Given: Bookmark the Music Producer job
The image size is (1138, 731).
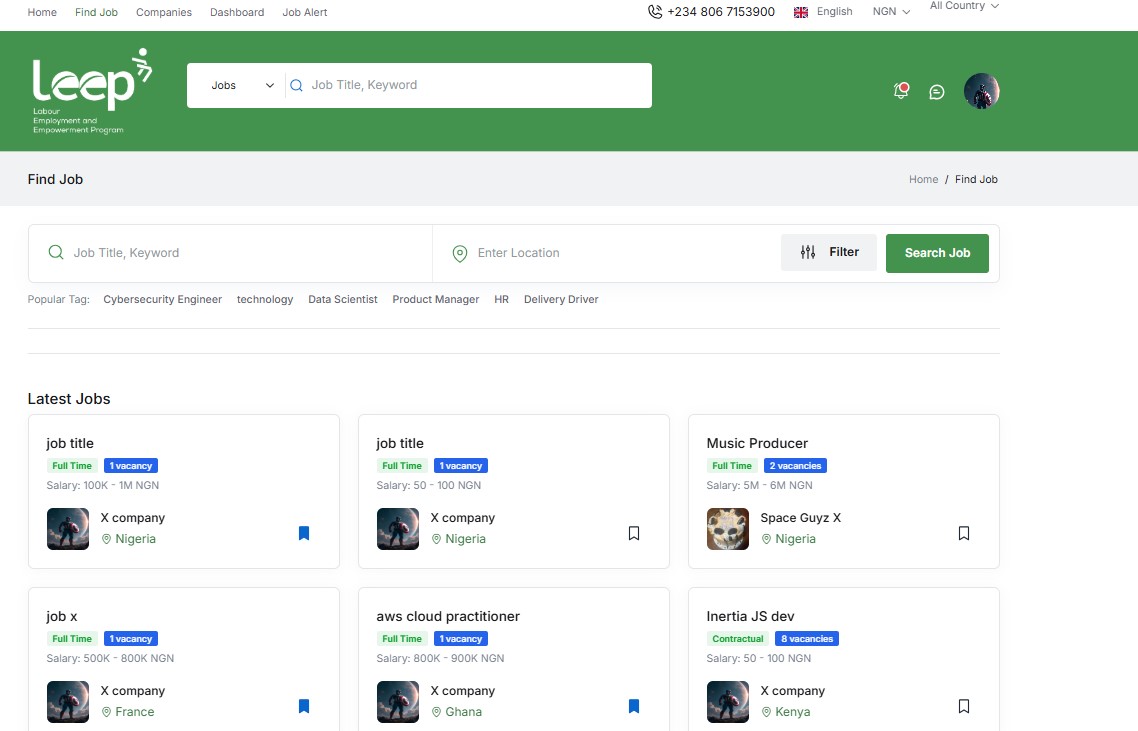Looking at the screenshot, I should click(963, 533).
